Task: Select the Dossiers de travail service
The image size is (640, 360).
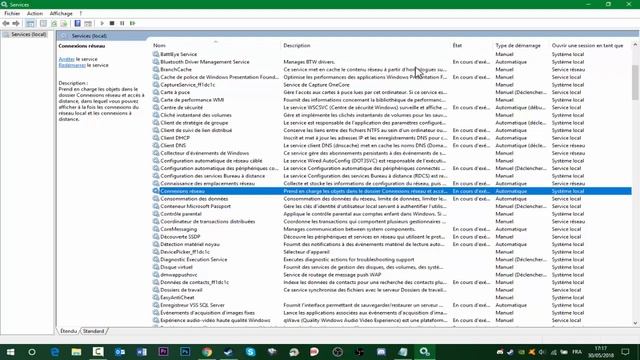Action: click(x=392, y=290)
